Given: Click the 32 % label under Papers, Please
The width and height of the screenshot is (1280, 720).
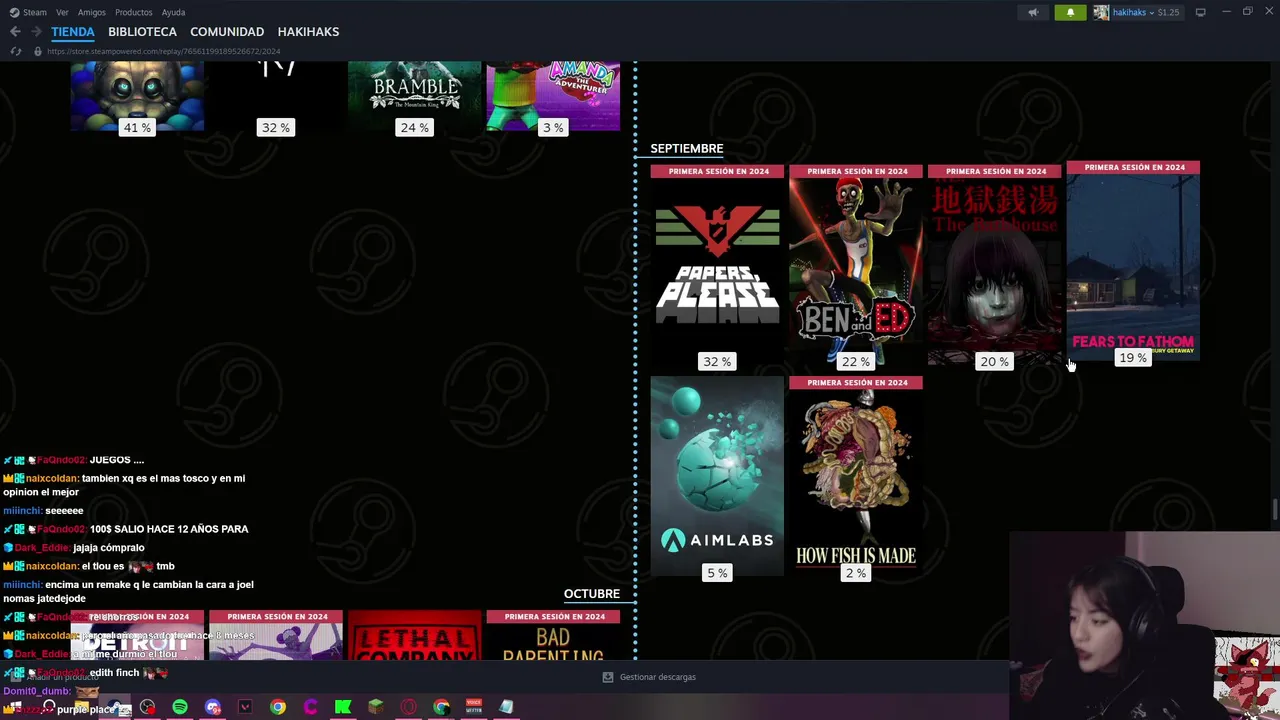Looking at the screenshot, I should 717,362.
